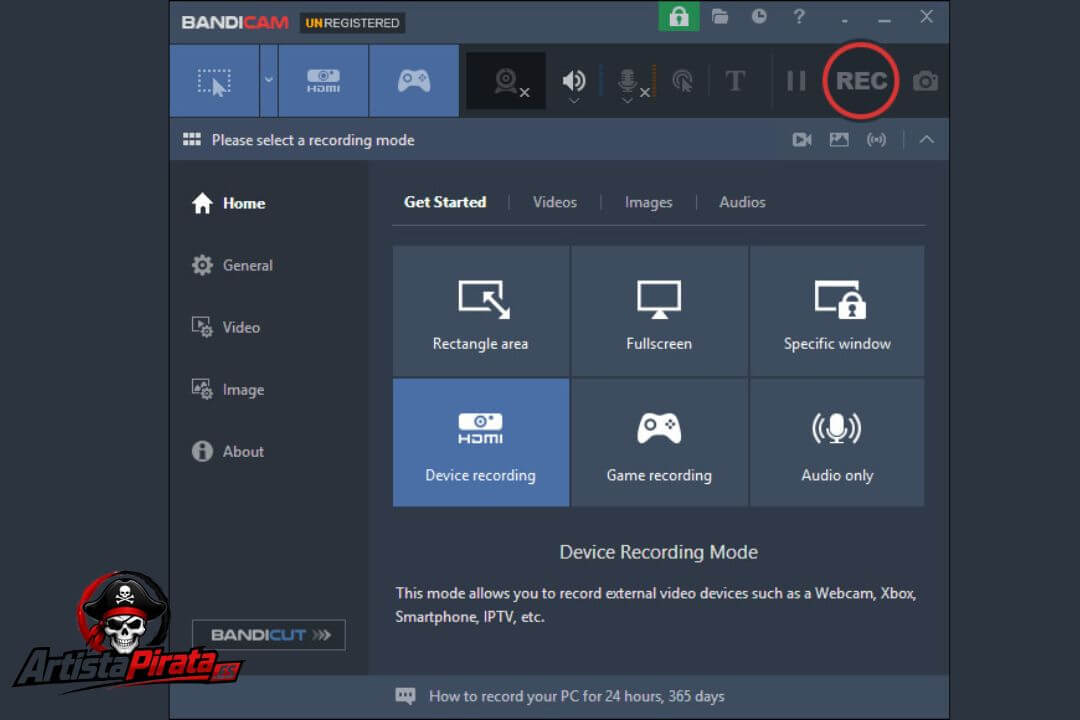This screenshot has width=1080, height=720.
Task: Open Image settings
Action: (228, 389)
